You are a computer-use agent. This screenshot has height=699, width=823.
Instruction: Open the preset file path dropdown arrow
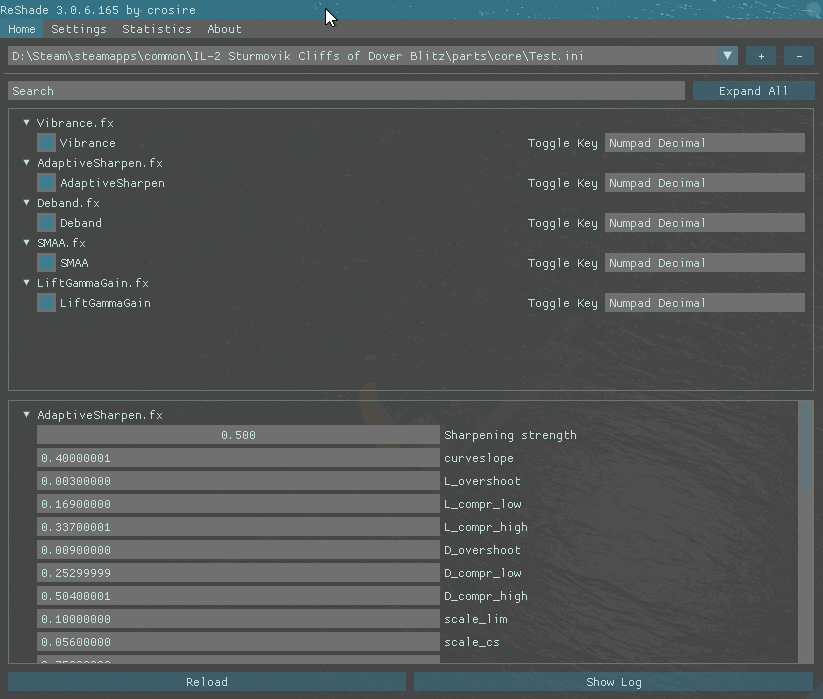click(x=728, y=56)
